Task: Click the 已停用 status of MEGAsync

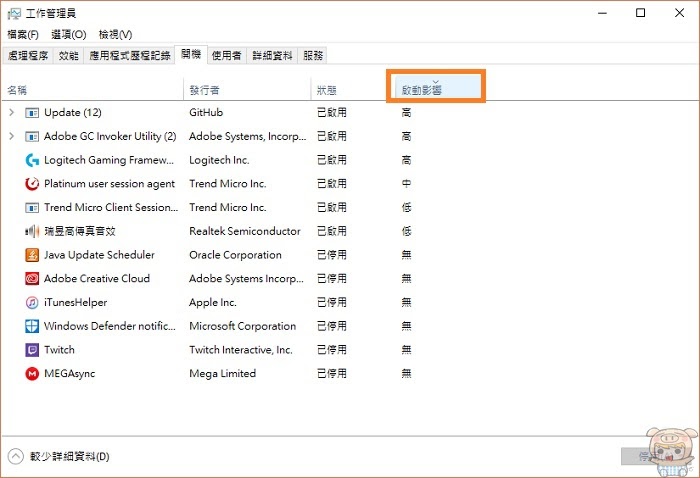Action: click(x=332, y=374)
